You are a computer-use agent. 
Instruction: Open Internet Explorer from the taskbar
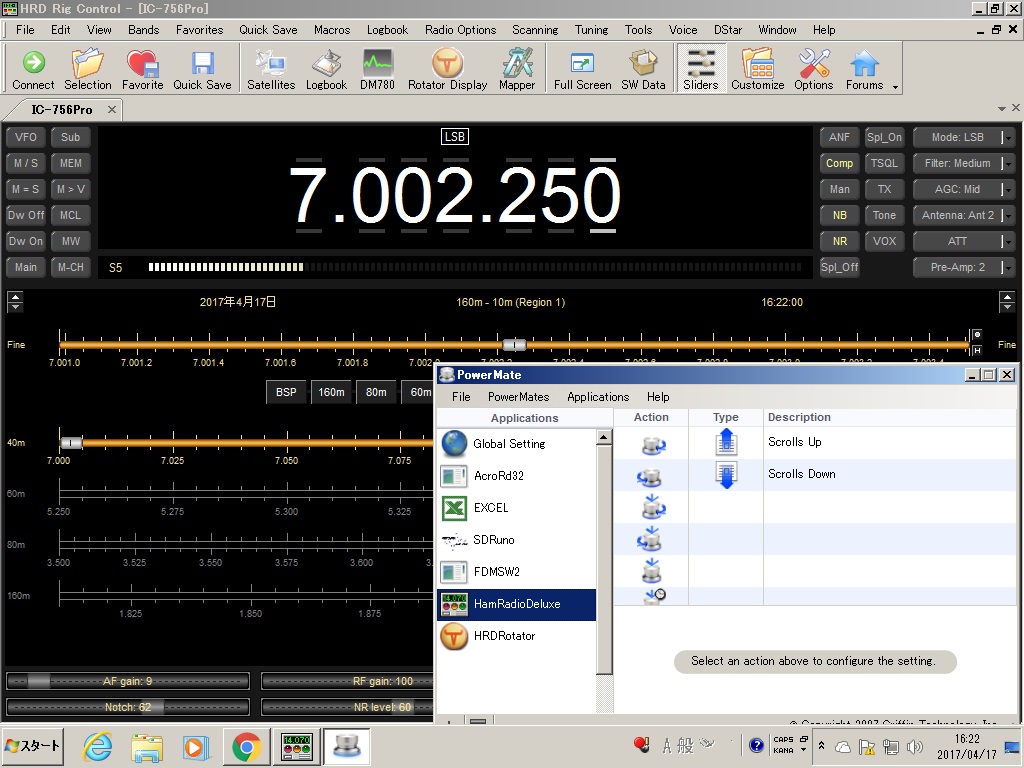pos(97,747)
